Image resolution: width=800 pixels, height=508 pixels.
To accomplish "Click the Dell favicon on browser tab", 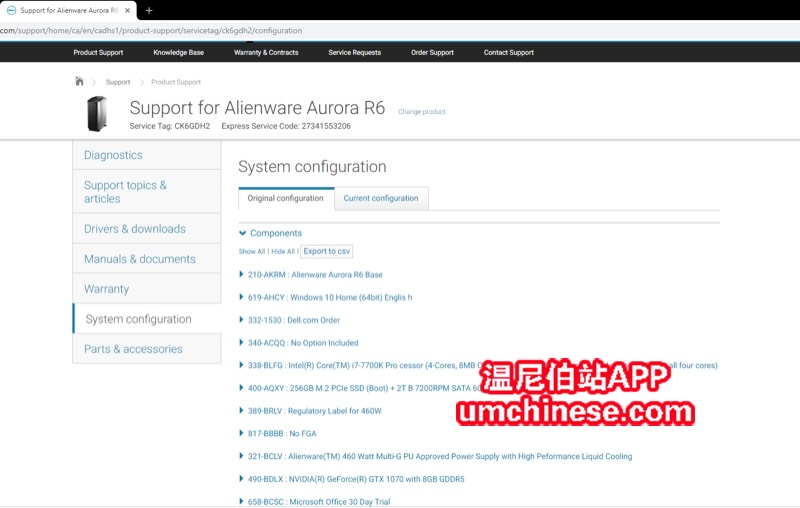I will [x=11, y=10].
